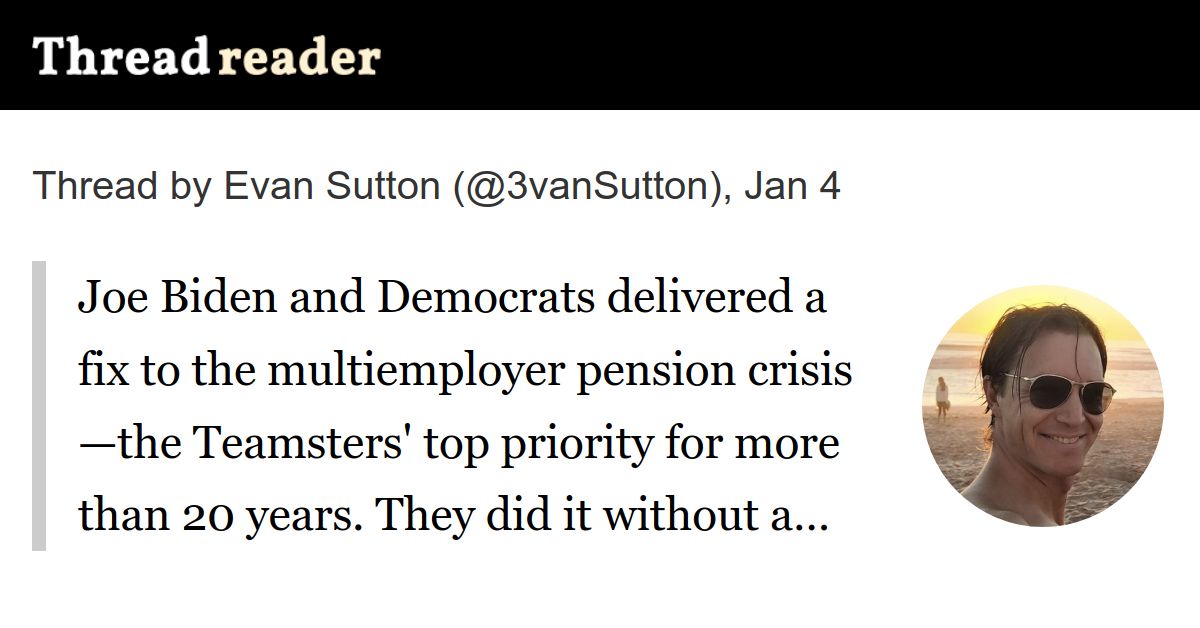1200x628 pixels.
Task: Click the word "reader" in the logo
Action: [298, 58]
